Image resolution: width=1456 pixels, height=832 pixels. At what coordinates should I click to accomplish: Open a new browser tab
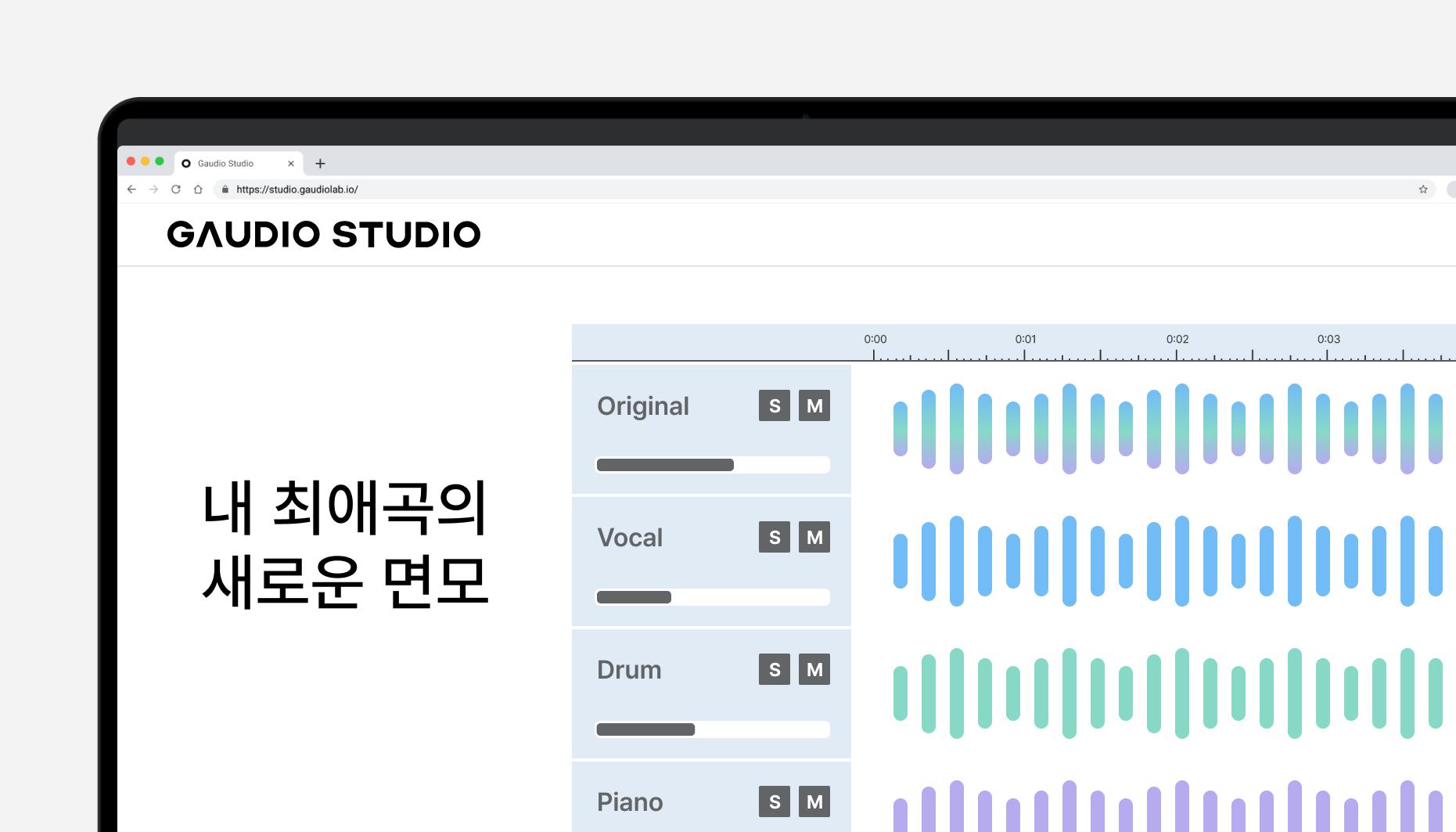pyautogui.click(x=321, y=163)
